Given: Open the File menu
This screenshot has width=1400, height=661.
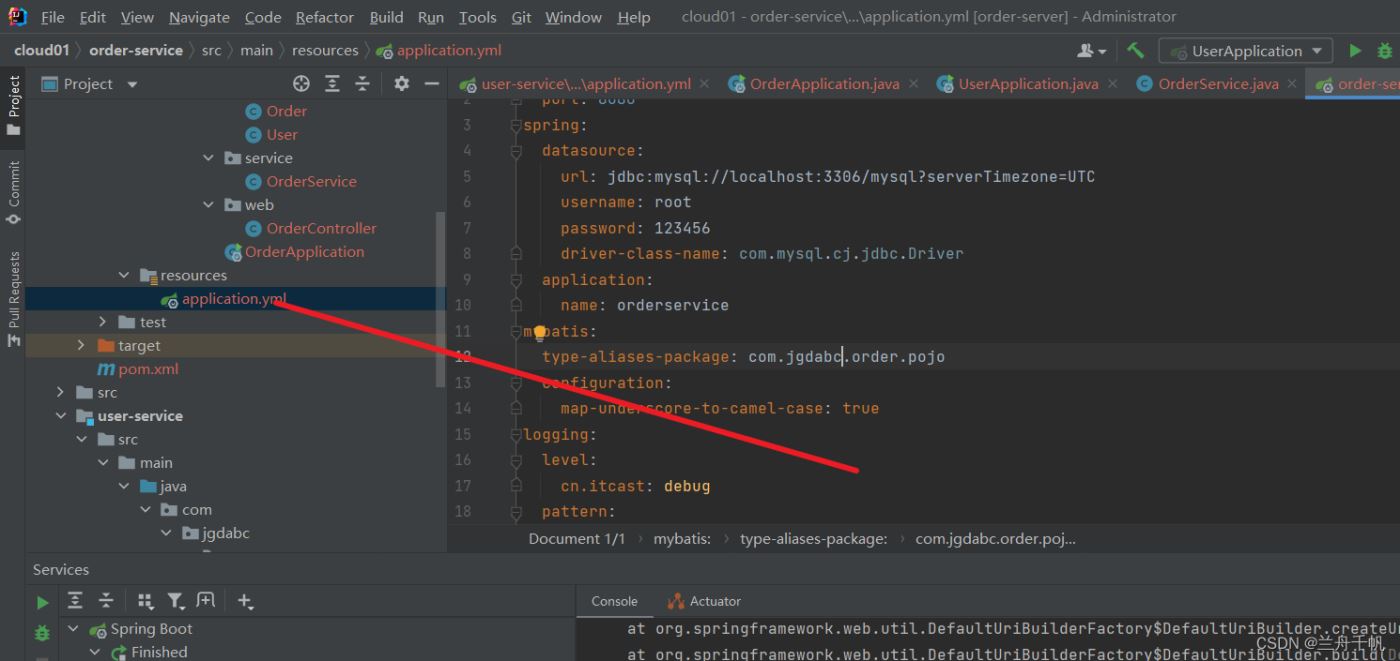Looking at the screenshot, I should click(53, 17).
